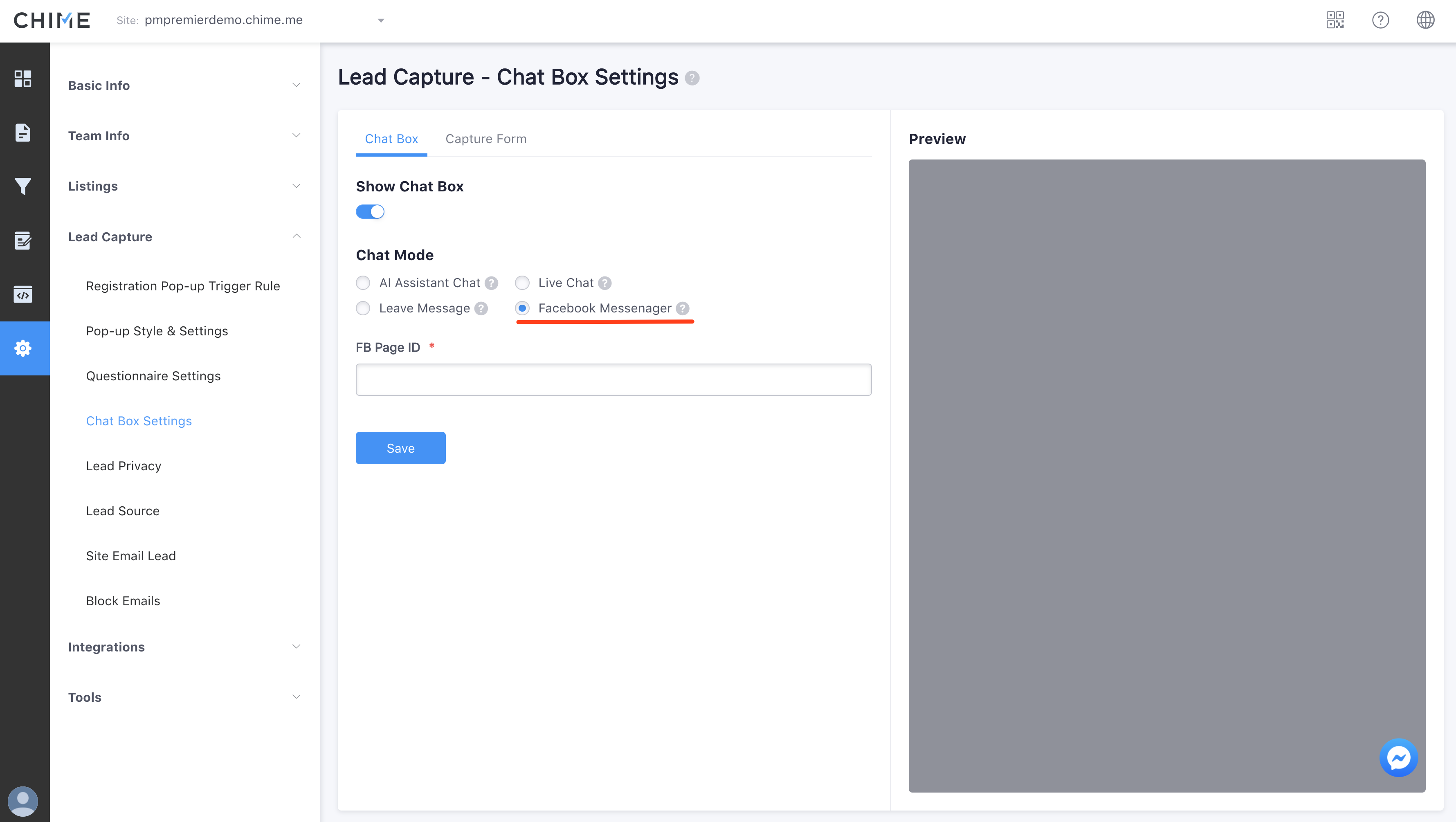This screenshot has width=1456, height=822.
Task: Click help icon beside page title
Action: tap(692, 78)
